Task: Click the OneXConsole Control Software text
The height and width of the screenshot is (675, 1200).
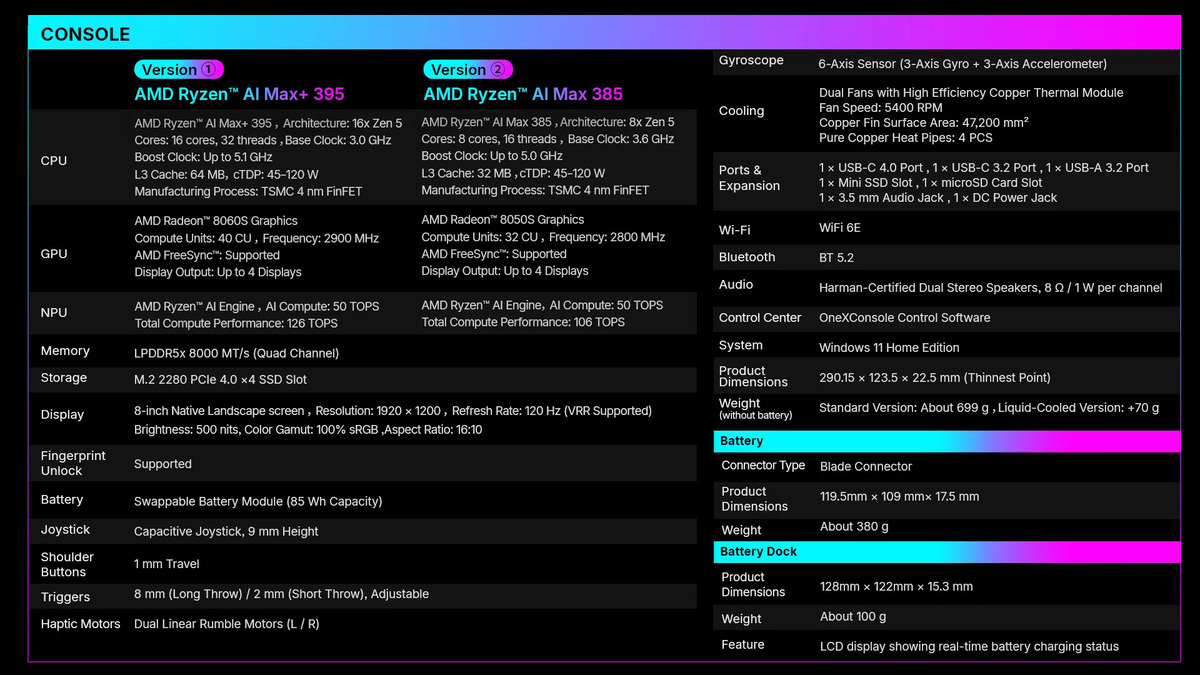Action: coord(904,318)
